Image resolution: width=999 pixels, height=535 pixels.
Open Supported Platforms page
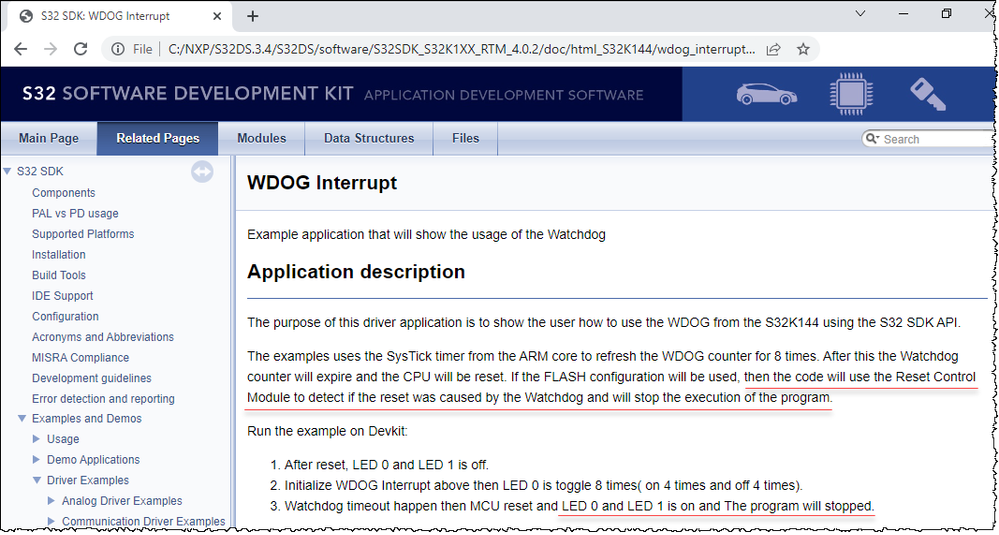click(83, 234)
